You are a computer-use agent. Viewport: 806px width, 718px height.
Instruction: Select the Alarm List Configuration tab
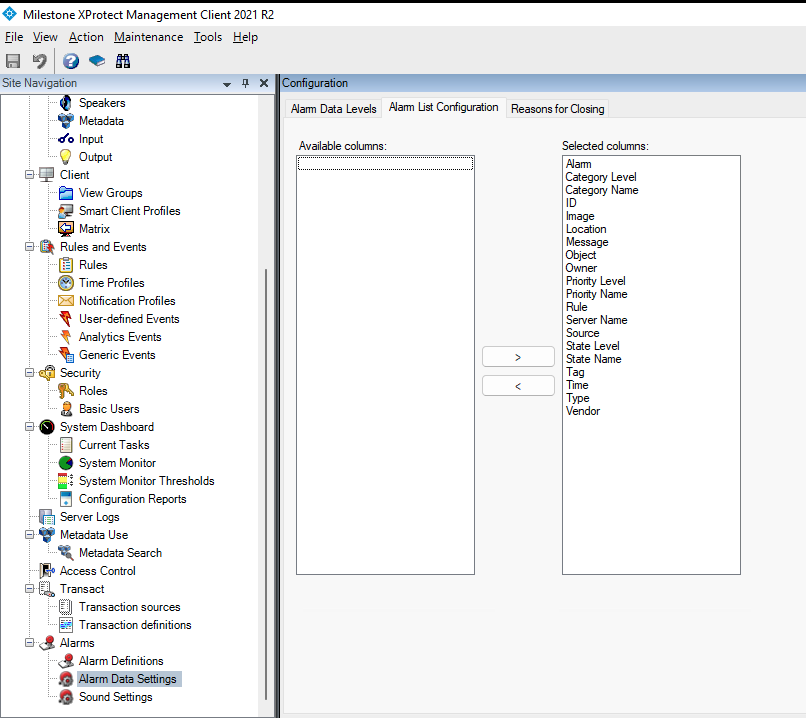(x=444, y=107)
